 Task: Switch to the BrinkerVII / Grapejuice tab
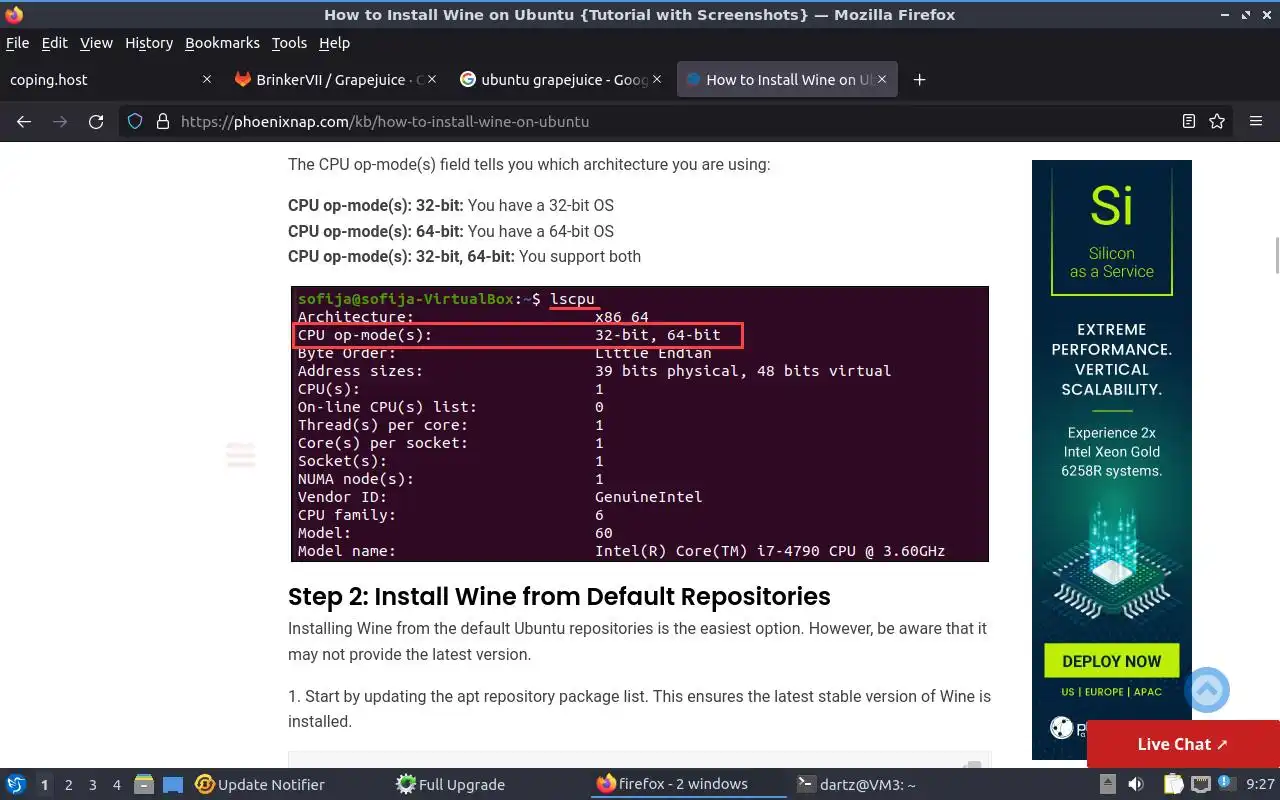(337, 80)
